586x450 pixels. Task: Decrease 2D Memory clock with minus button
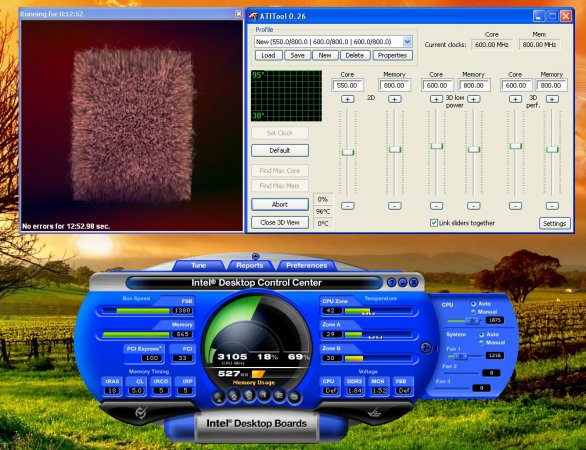tap(395, 206)
